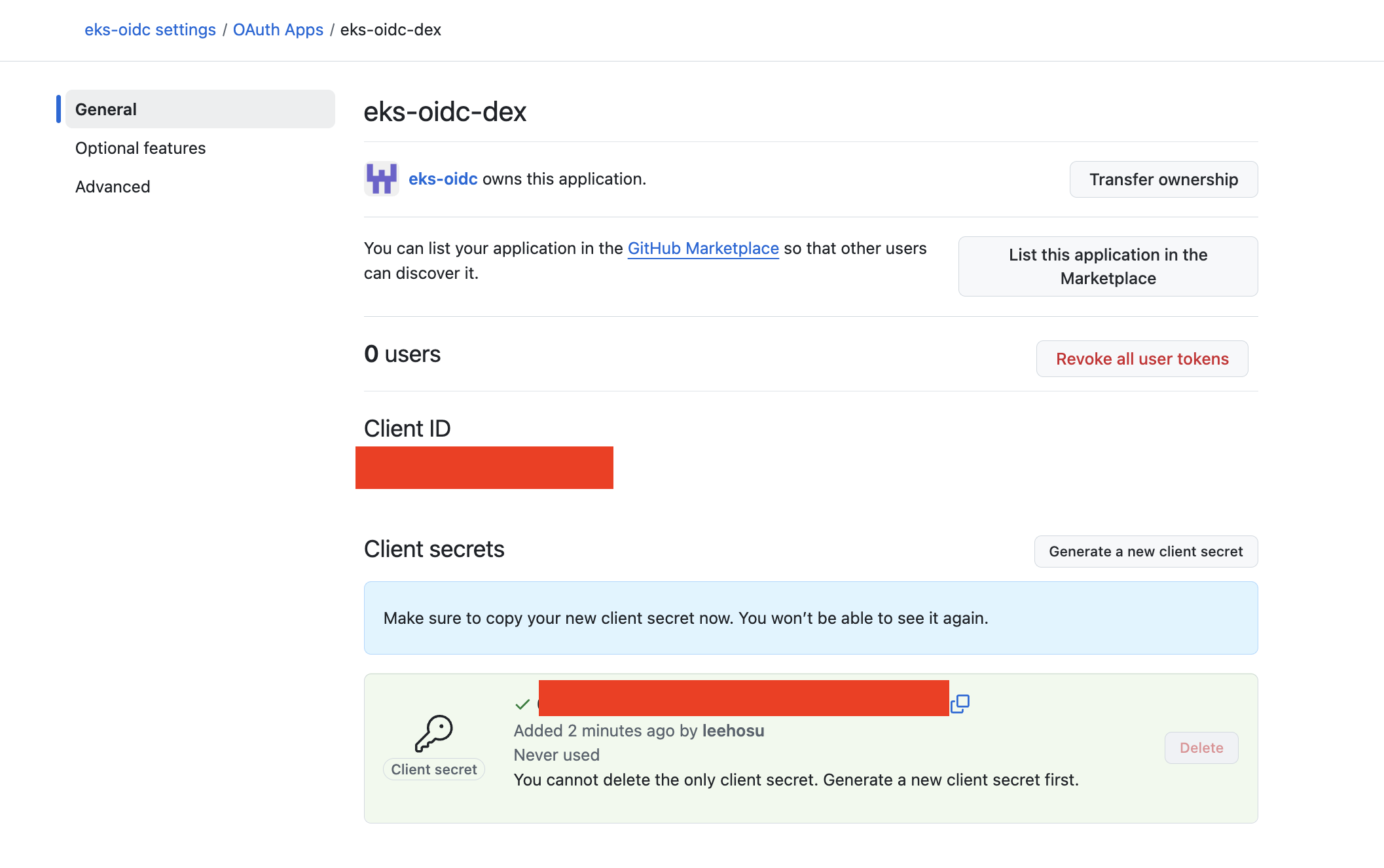The image size is (1384, 868).
Task: Click the disabled Delete secret button
Action: tap(1201, 748)
